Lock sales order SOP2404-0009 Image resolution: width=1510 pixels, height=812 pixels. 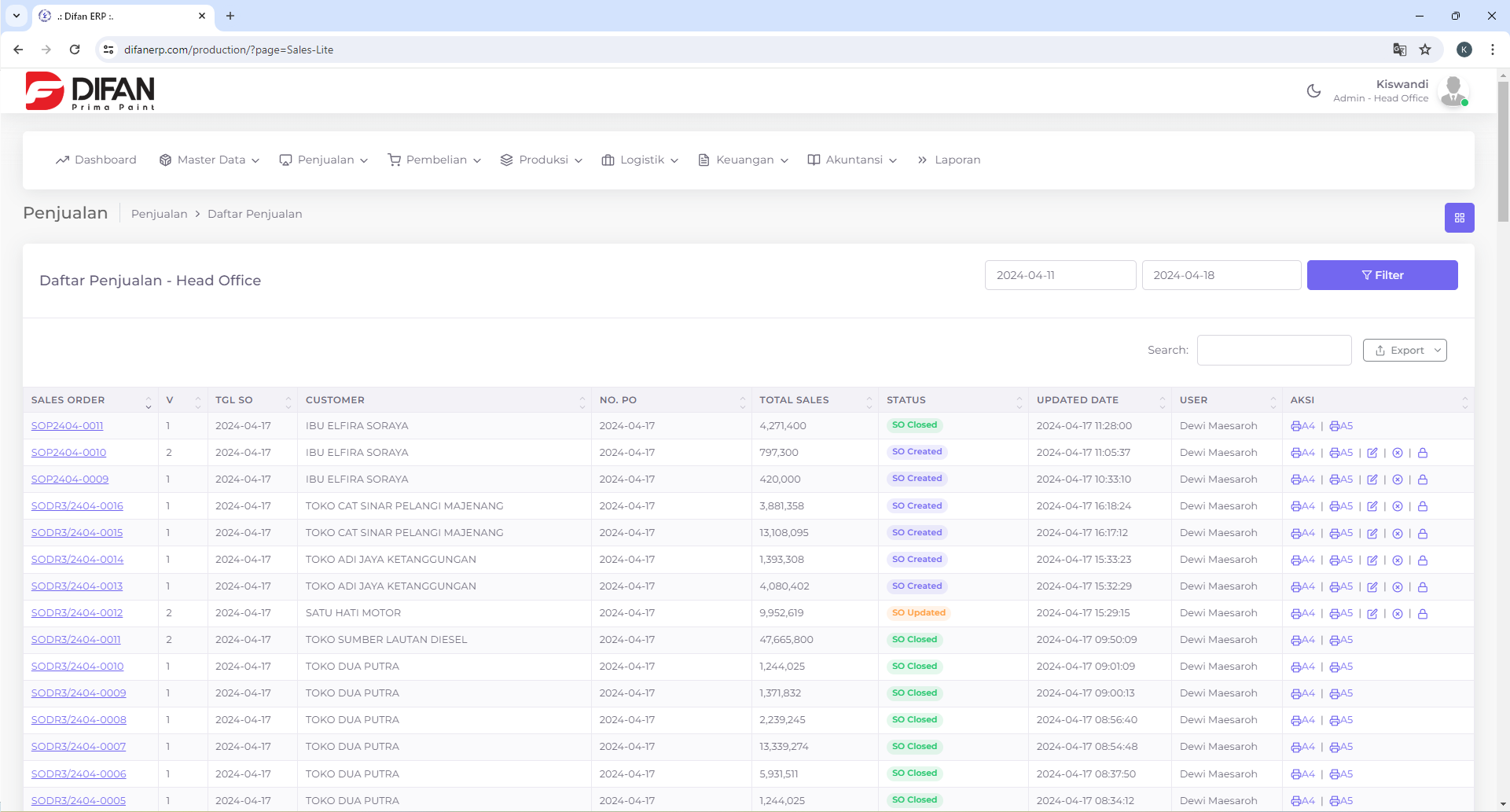(1423, 479)
